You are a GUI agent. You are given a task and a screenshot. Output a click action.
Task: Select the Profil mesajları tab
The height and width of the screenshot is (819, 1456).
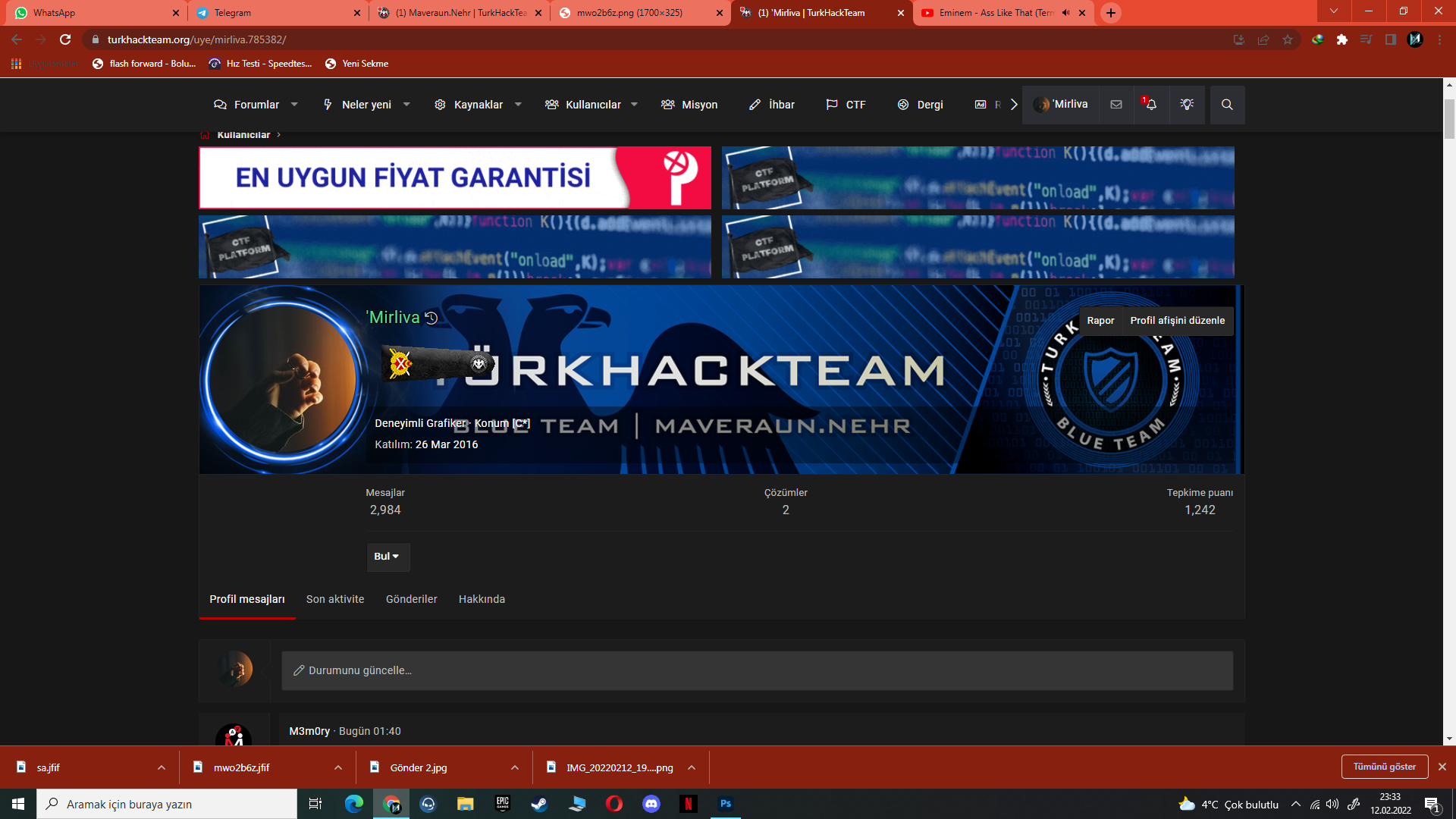click(247, 599)
